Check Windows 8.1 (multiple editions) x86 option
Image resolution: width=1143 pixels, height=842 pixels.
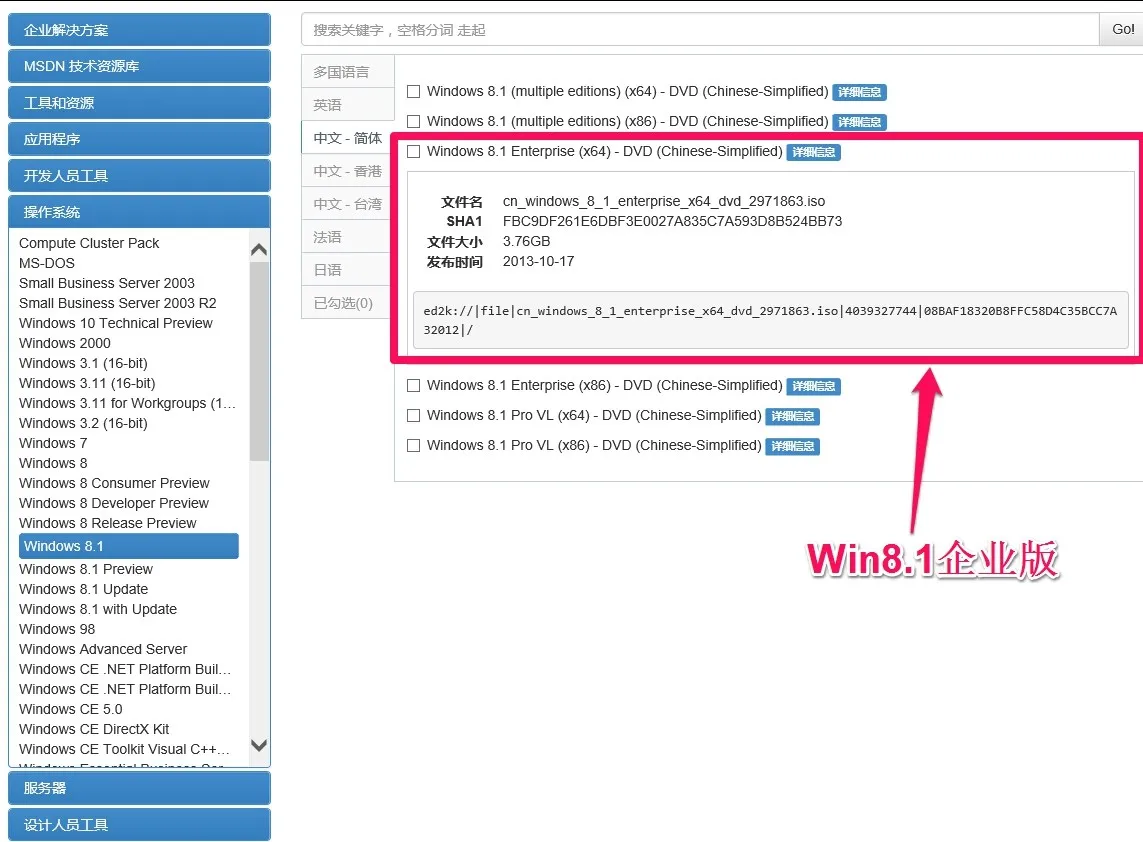pos(413,121)
